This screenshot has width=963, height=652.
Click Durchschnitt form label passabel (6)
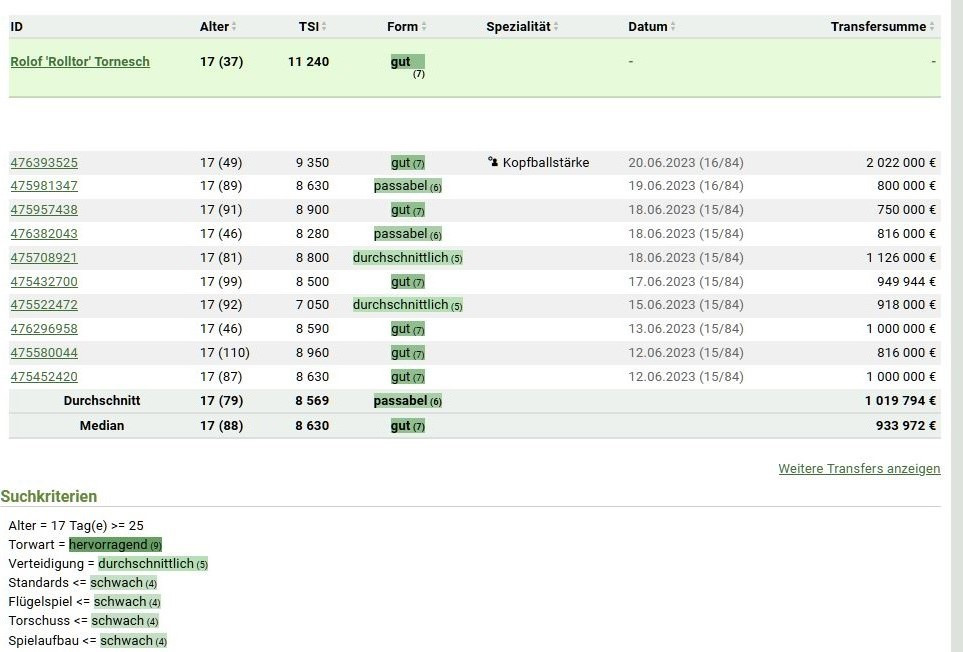click(x=407, y=400)
